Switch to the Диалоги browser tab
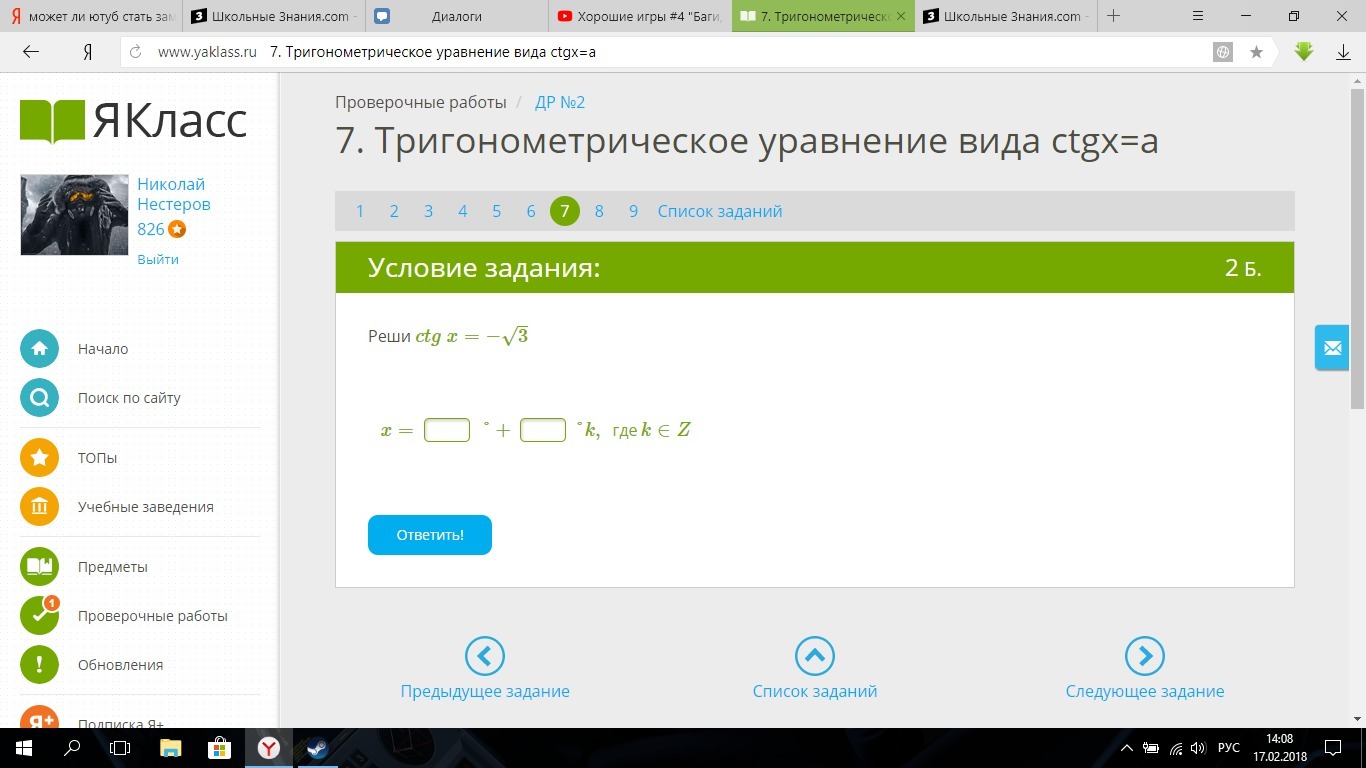Screen dimensions: 1366x768 pos(456,16)
